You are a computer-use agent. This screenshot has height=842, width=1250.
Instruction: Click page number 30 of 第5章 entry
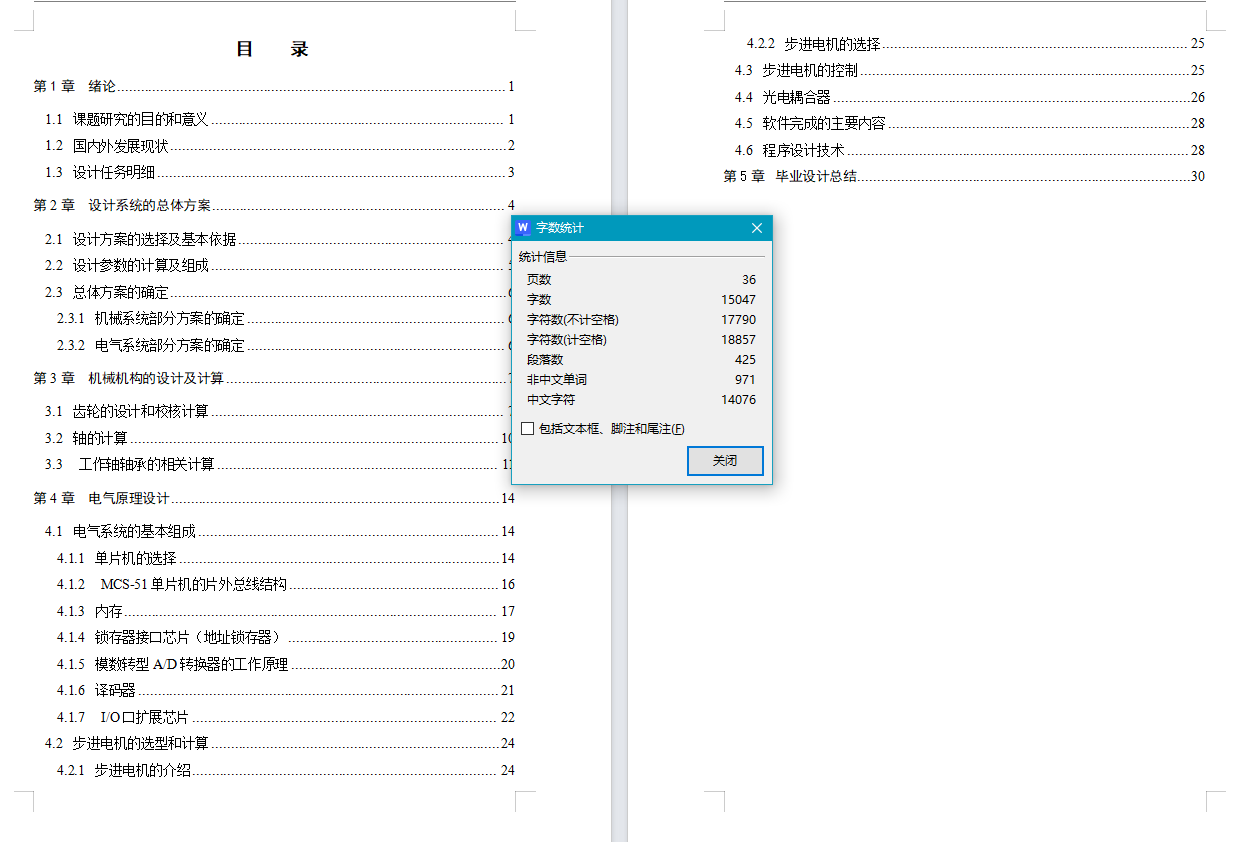click(1198, 176)
